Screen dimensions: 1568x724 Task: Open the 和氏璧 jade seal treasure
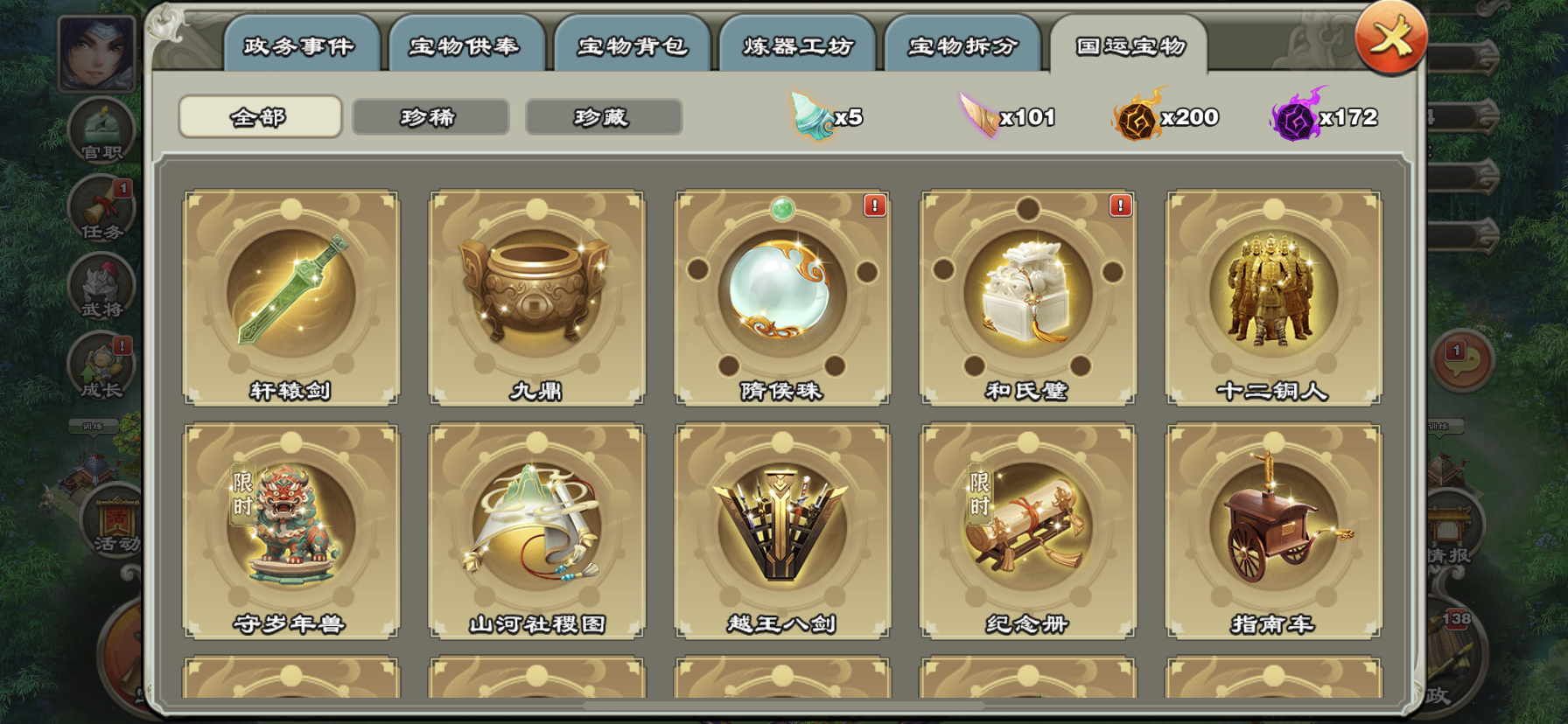point(1028,297)
